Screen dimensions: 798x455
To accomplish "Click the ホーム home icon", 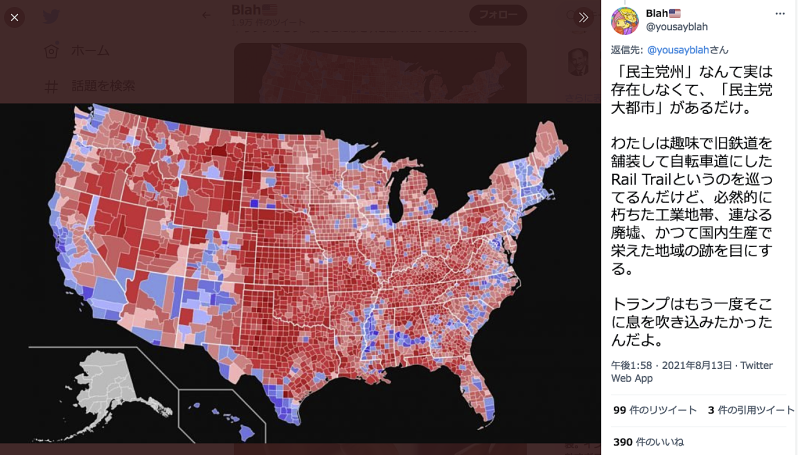I will 51,50.
